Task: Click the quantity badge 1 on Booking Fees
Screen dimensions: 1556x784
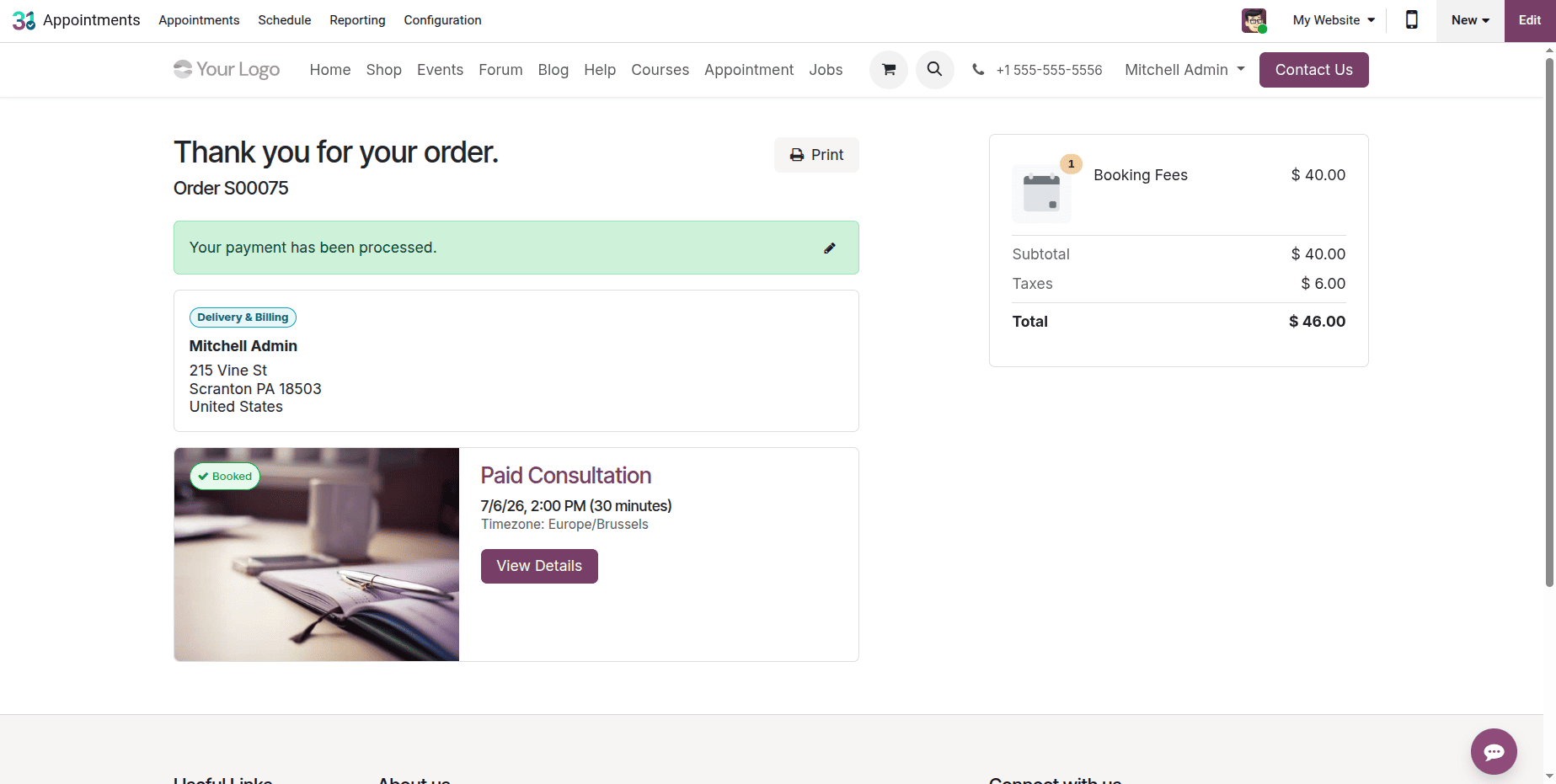Action: point(1071,164)
